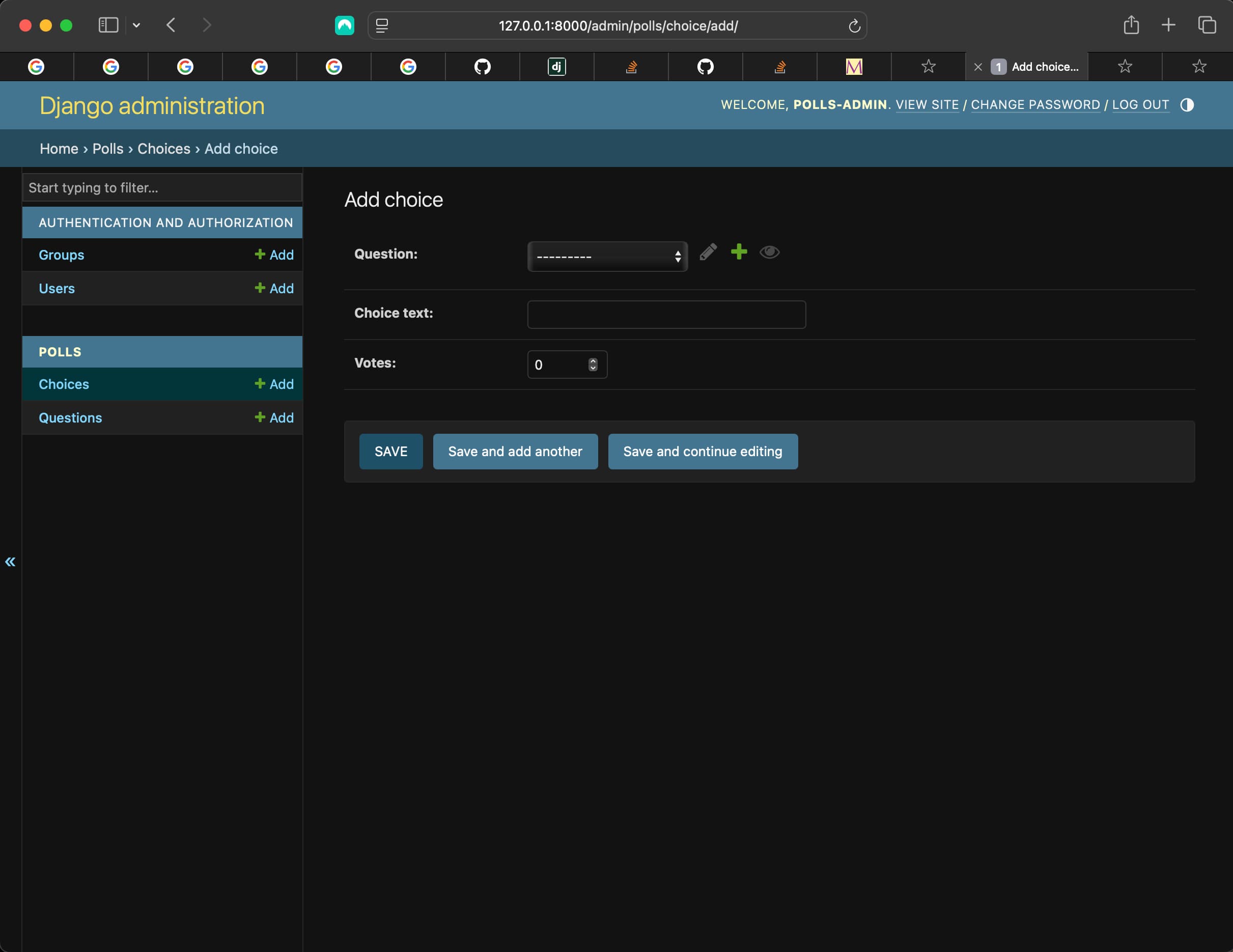Image resolution: width=1233 pixels, height=952 pixels.
Task: Switch to the first Google tab
Action: [36, 67]
